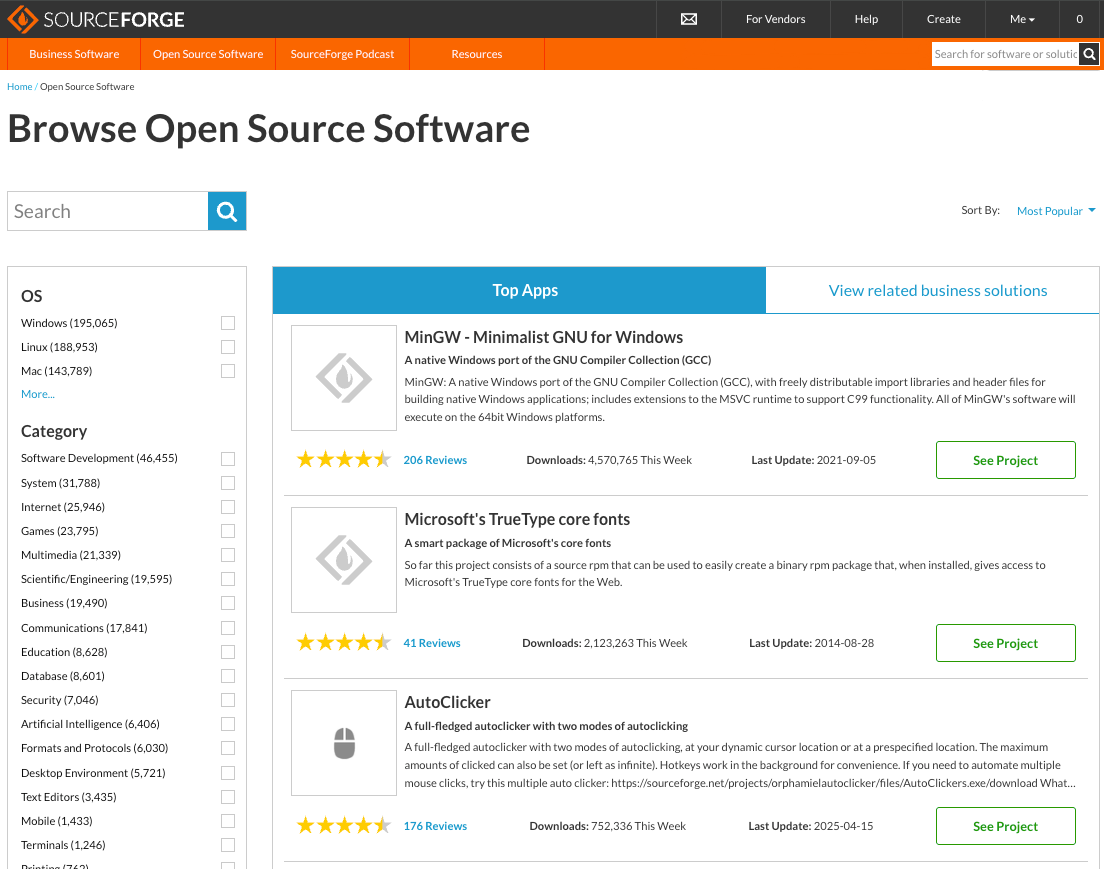Click See Project for MinGW
Screen dimensions: 1104x869
1005,460
